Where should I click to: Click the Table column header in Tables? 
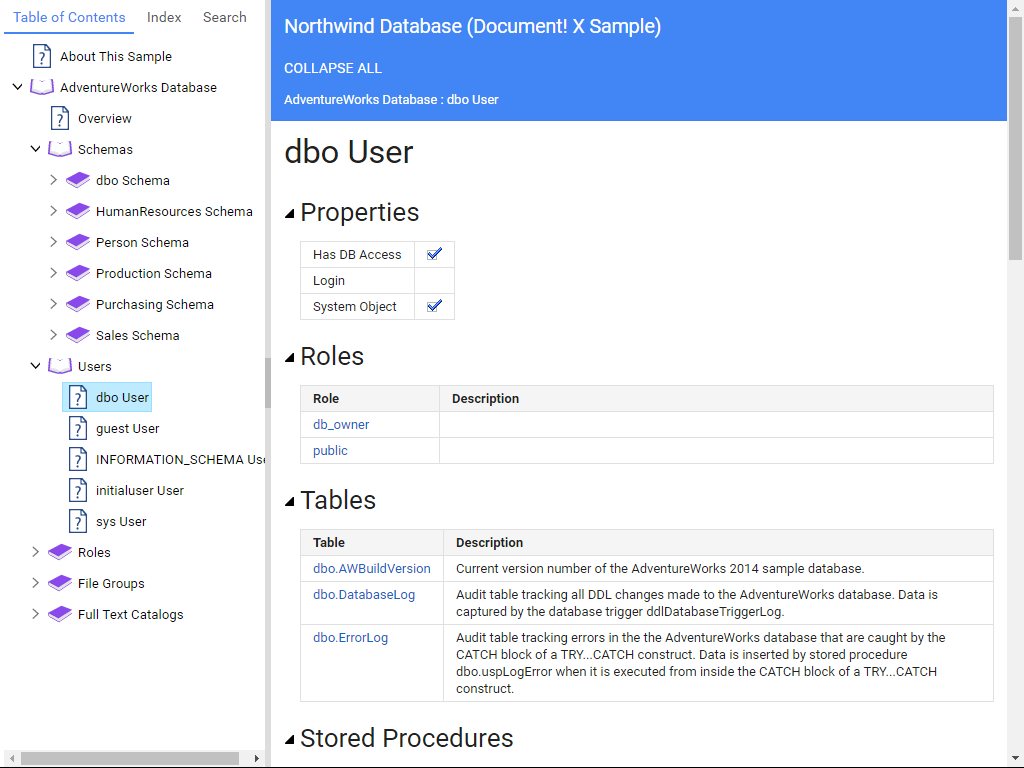[x=372, y=542]
